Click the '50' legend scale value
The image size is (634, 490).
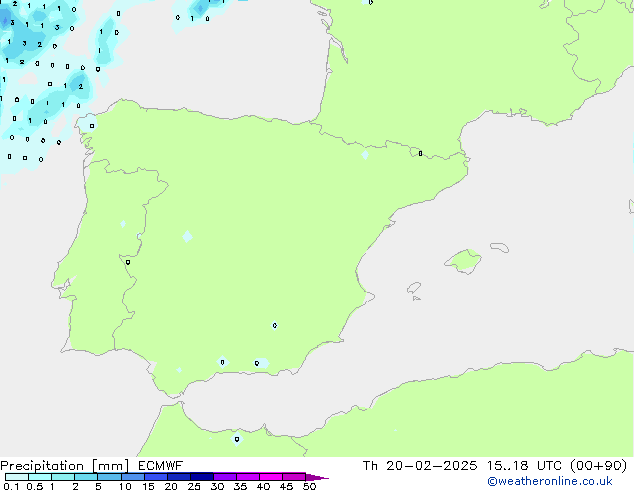click(309, 486)
